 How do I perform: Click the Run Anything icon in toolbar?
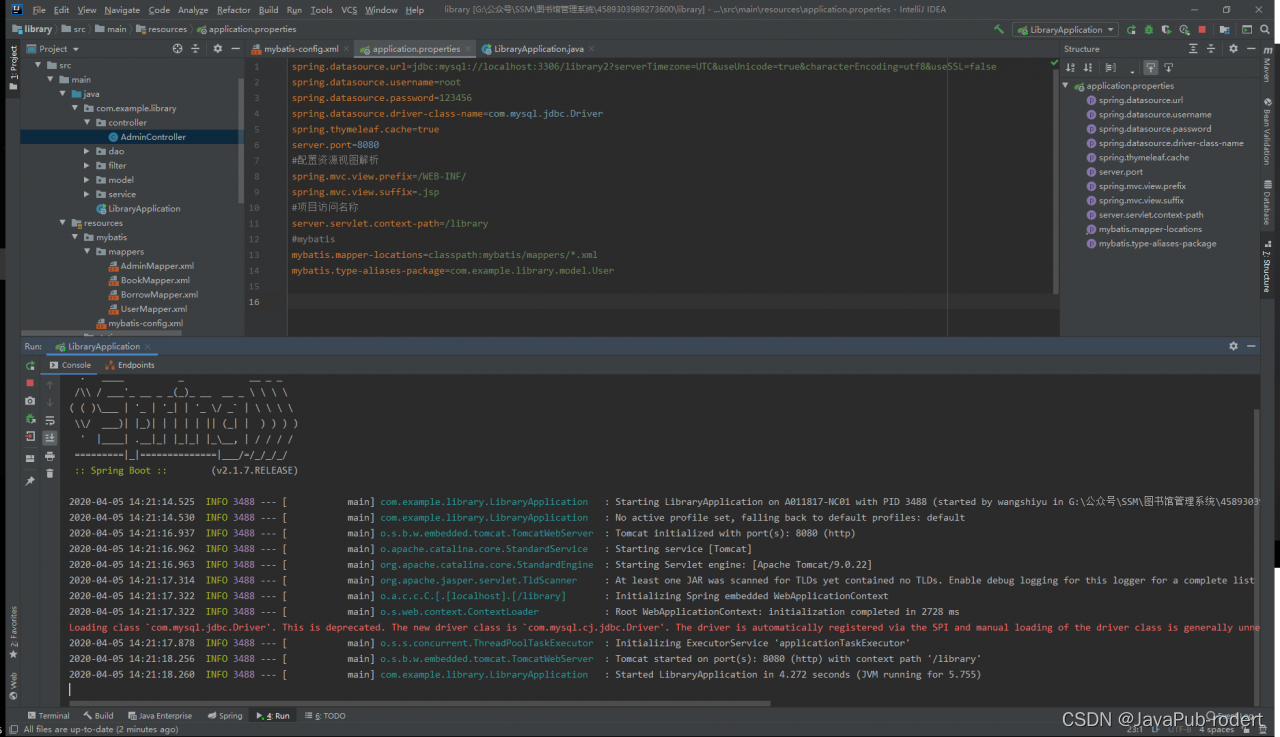click(x=1247, y=30)
